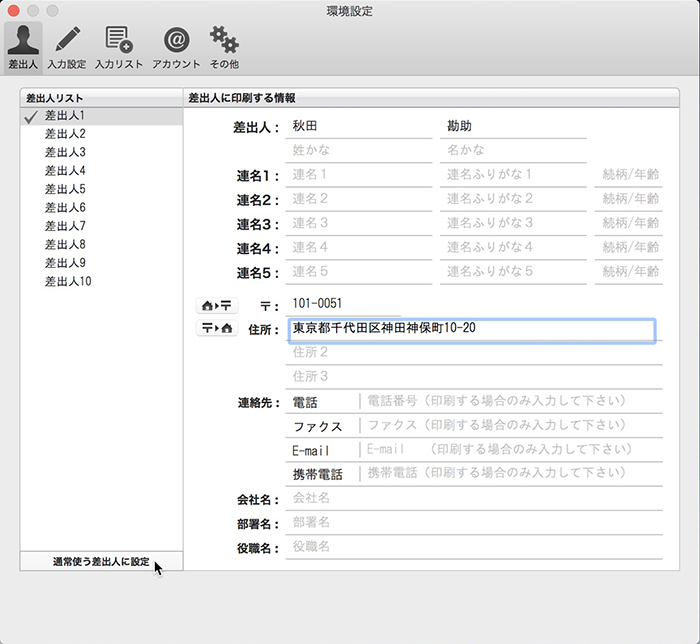Select 差出人1 in the sender list

coord(66,116)
